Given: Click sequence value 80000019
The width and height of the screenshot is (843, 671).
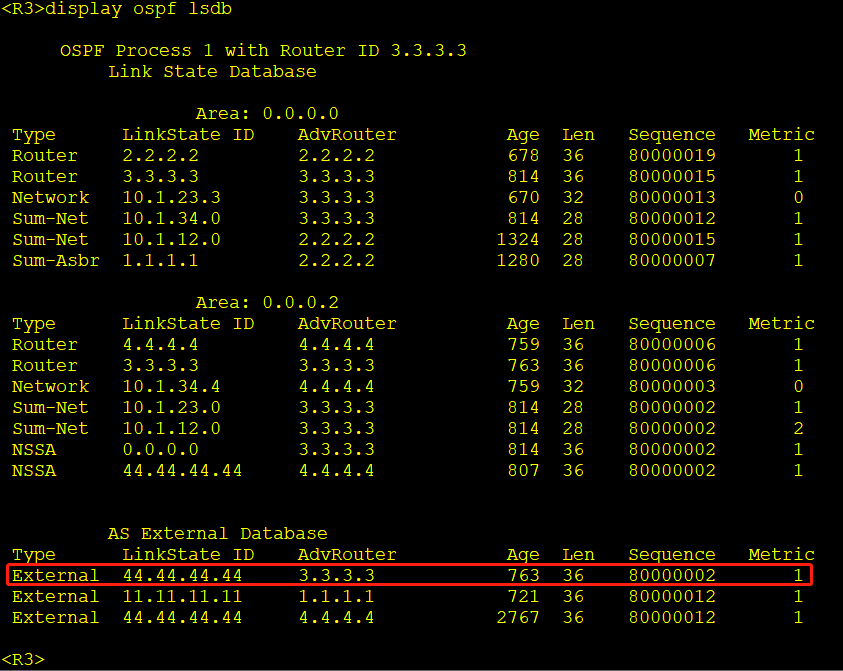Looking at the screenshot, I should pyautogui.click(x=672, y=155).
